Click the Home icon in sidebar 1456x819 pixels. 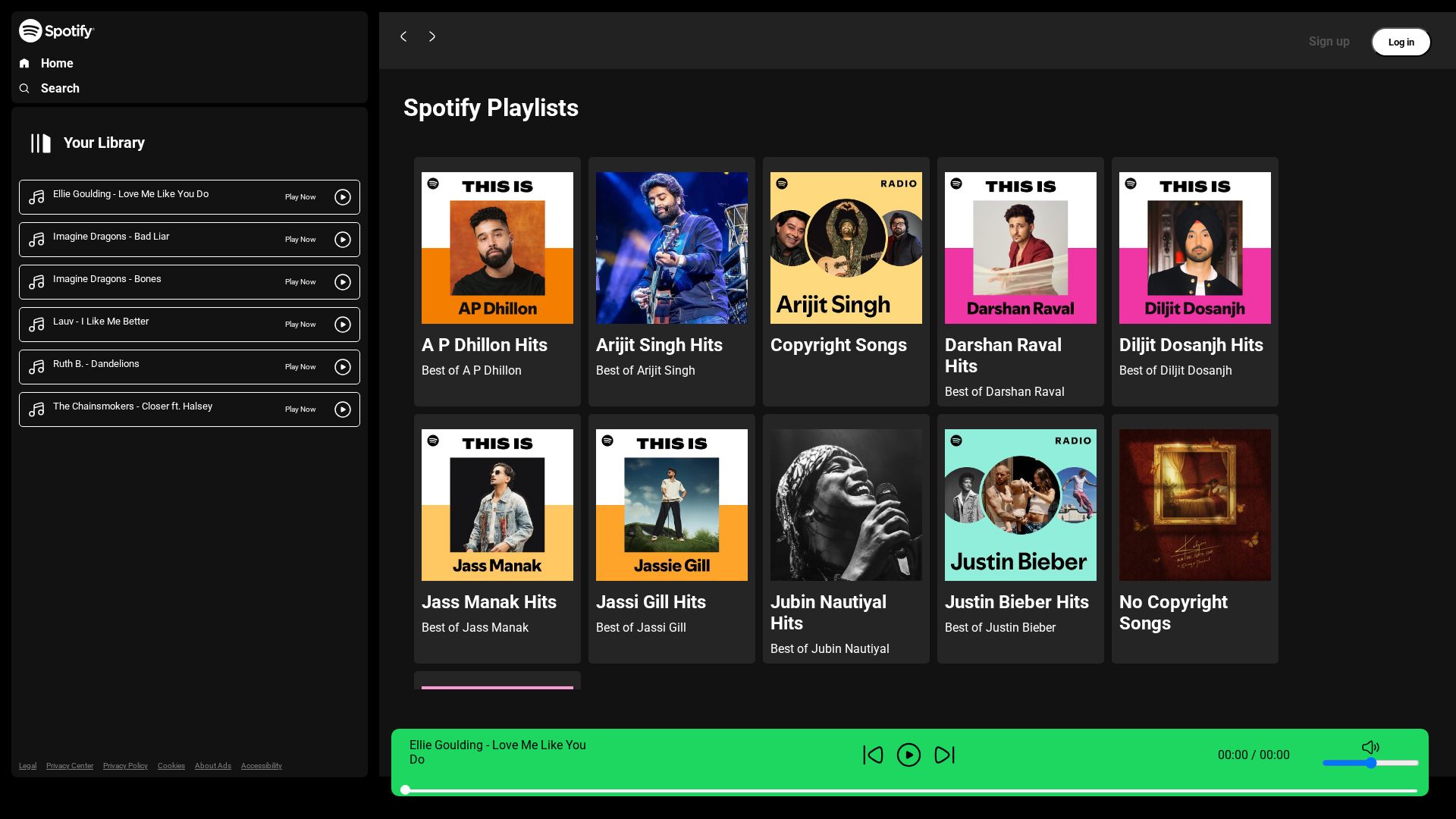24,64
